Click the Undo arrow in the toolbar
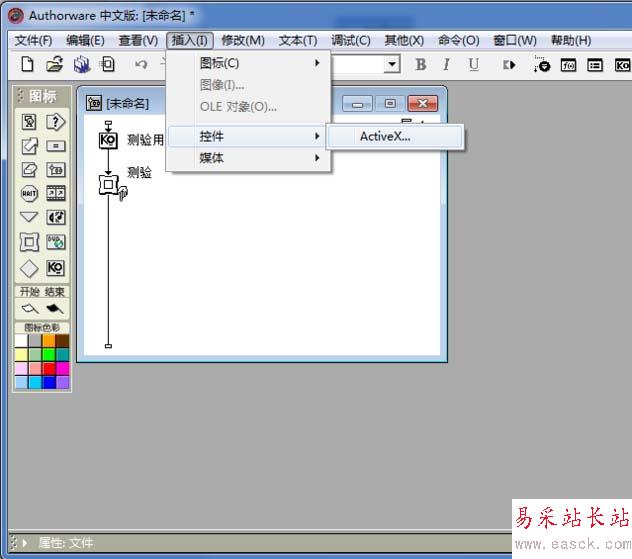 [141, 64]
